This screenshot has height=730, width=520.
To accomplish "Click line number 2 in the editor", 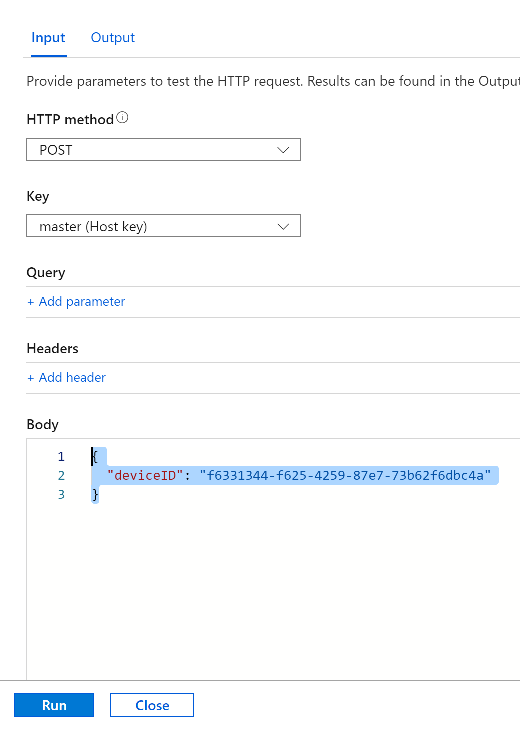I will click(61, 475).
